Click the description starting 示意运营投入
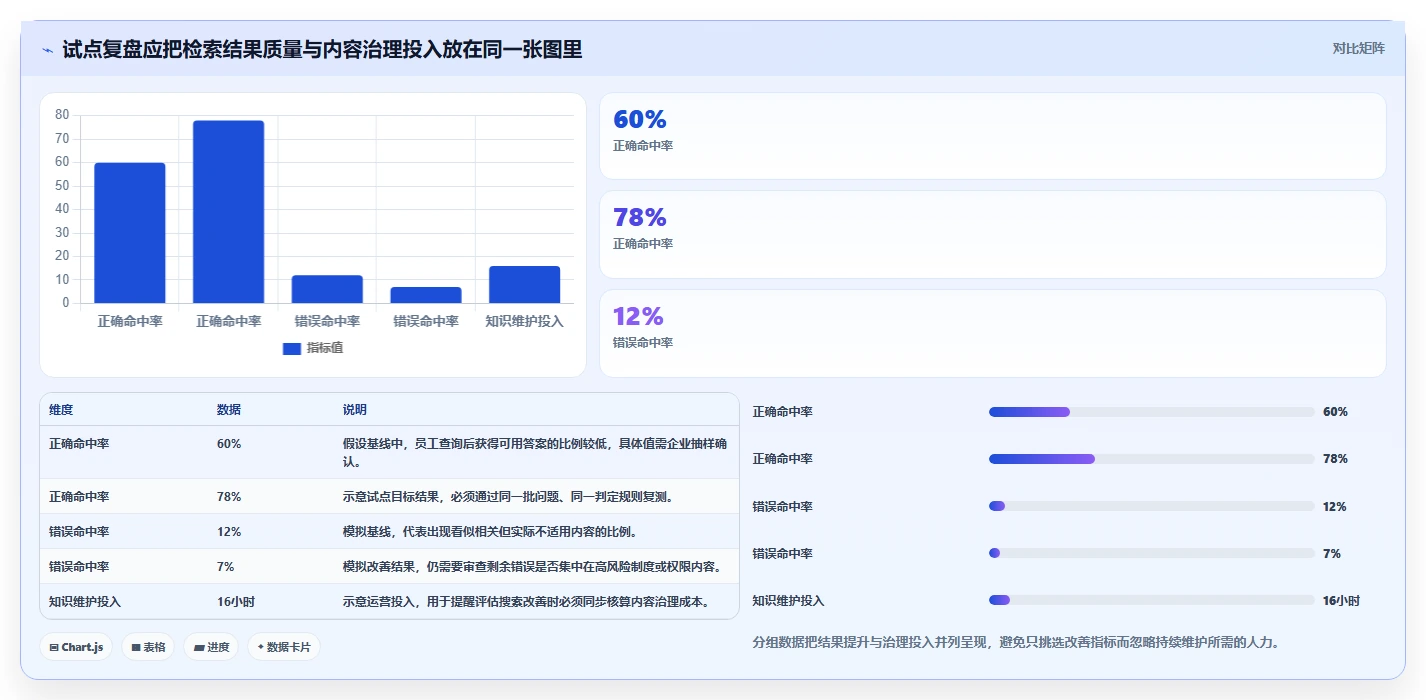Screen dimensions: 1426x700 pos(526,601)
